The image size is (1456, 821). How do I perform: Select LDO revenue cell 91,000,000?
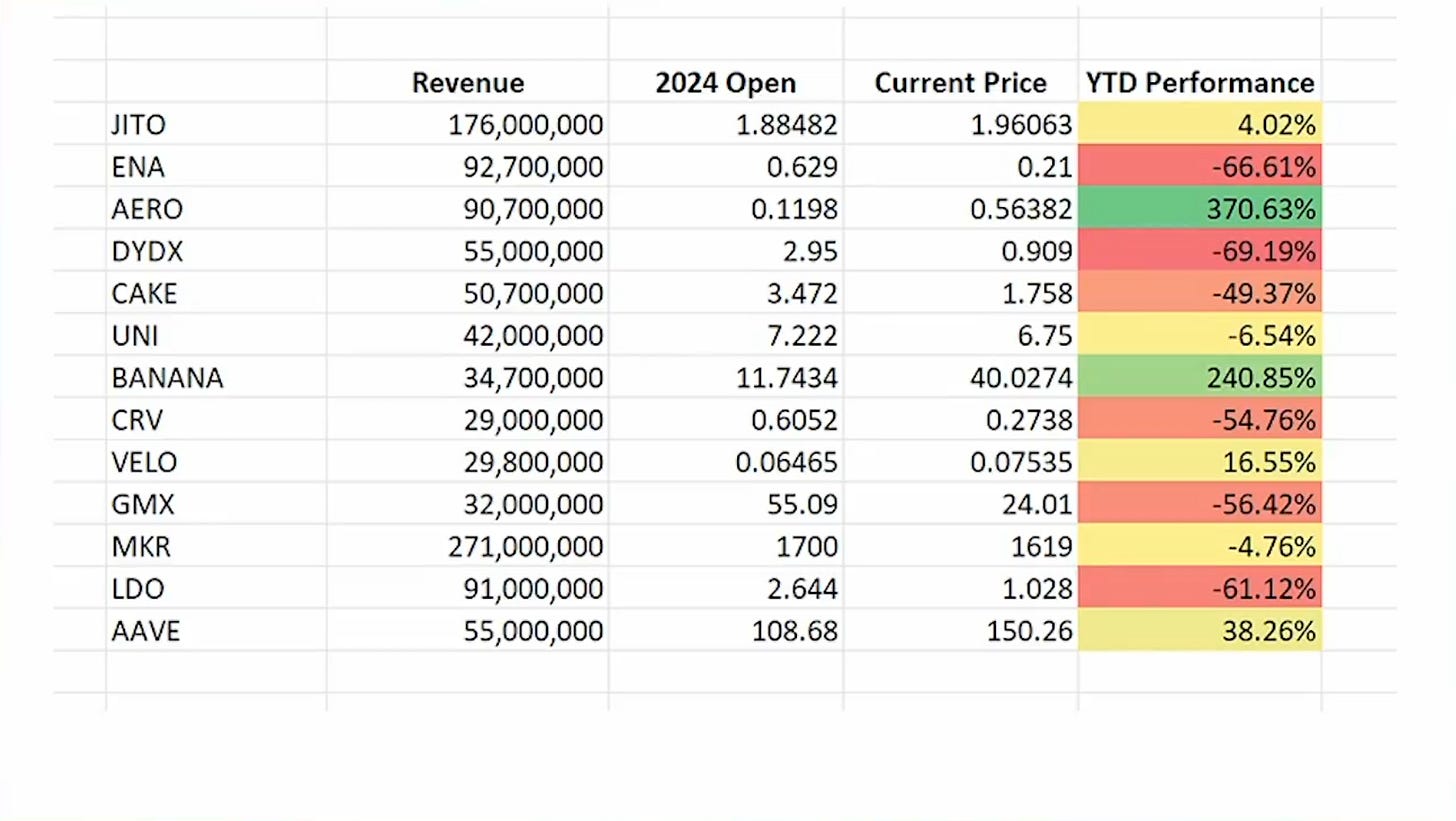[467, 588]
